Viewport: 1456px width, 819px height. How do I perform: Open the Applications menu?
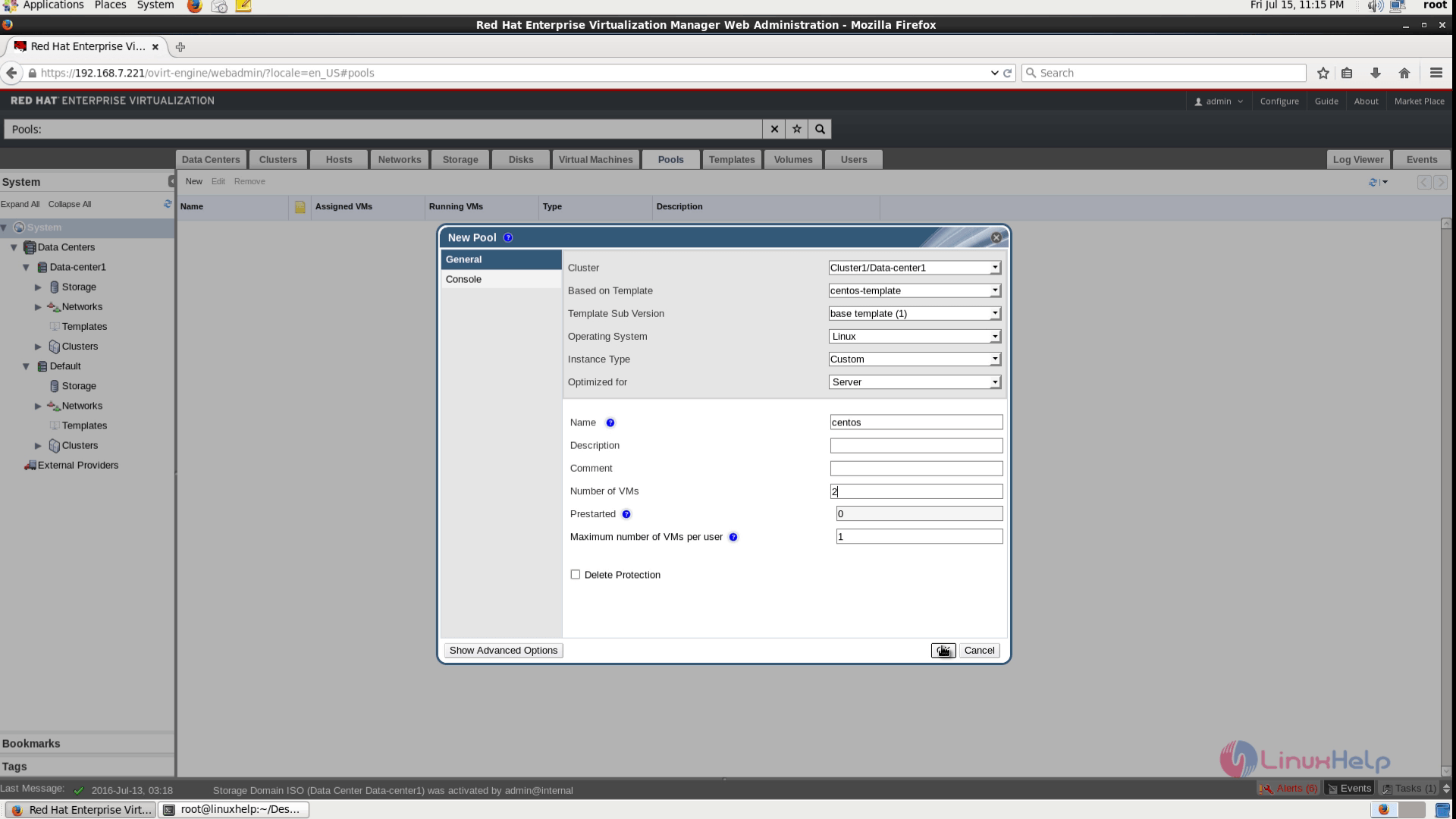[x=53, y=5]
